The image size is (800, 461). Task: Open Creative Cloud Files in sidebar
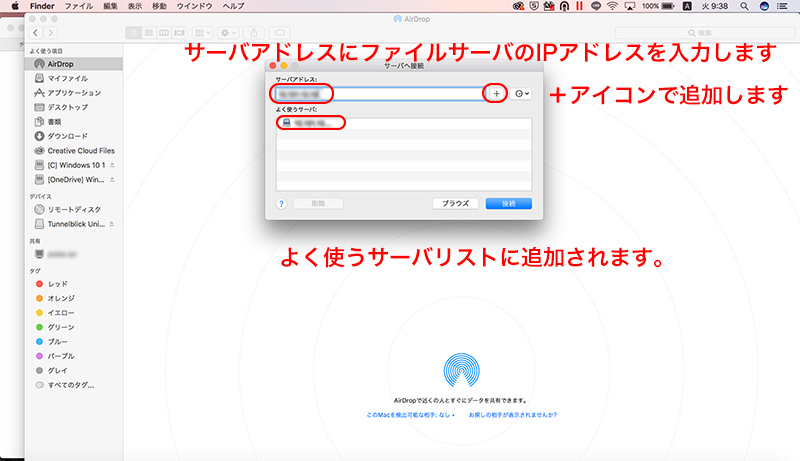(x=74, y=150)
